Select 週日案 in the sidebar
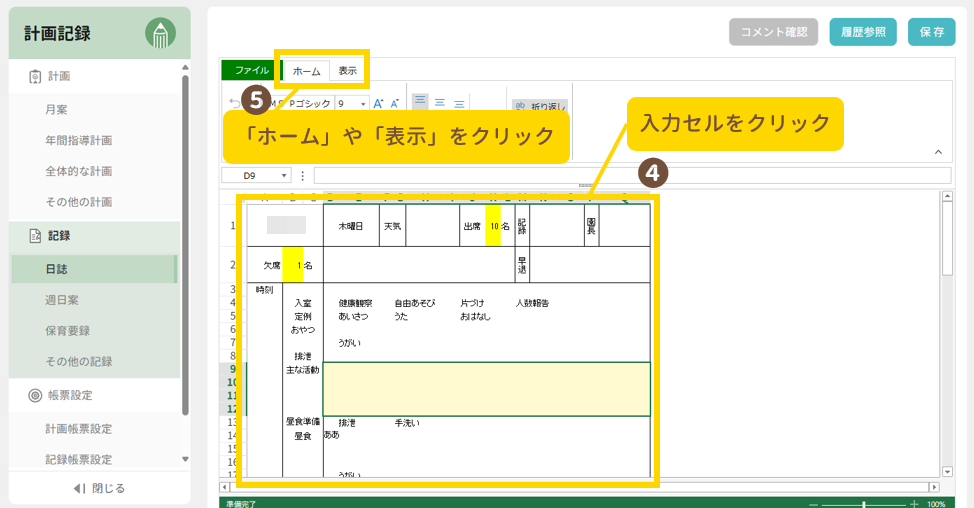Viewport: 974px width, 508px height. click(62, 300)
